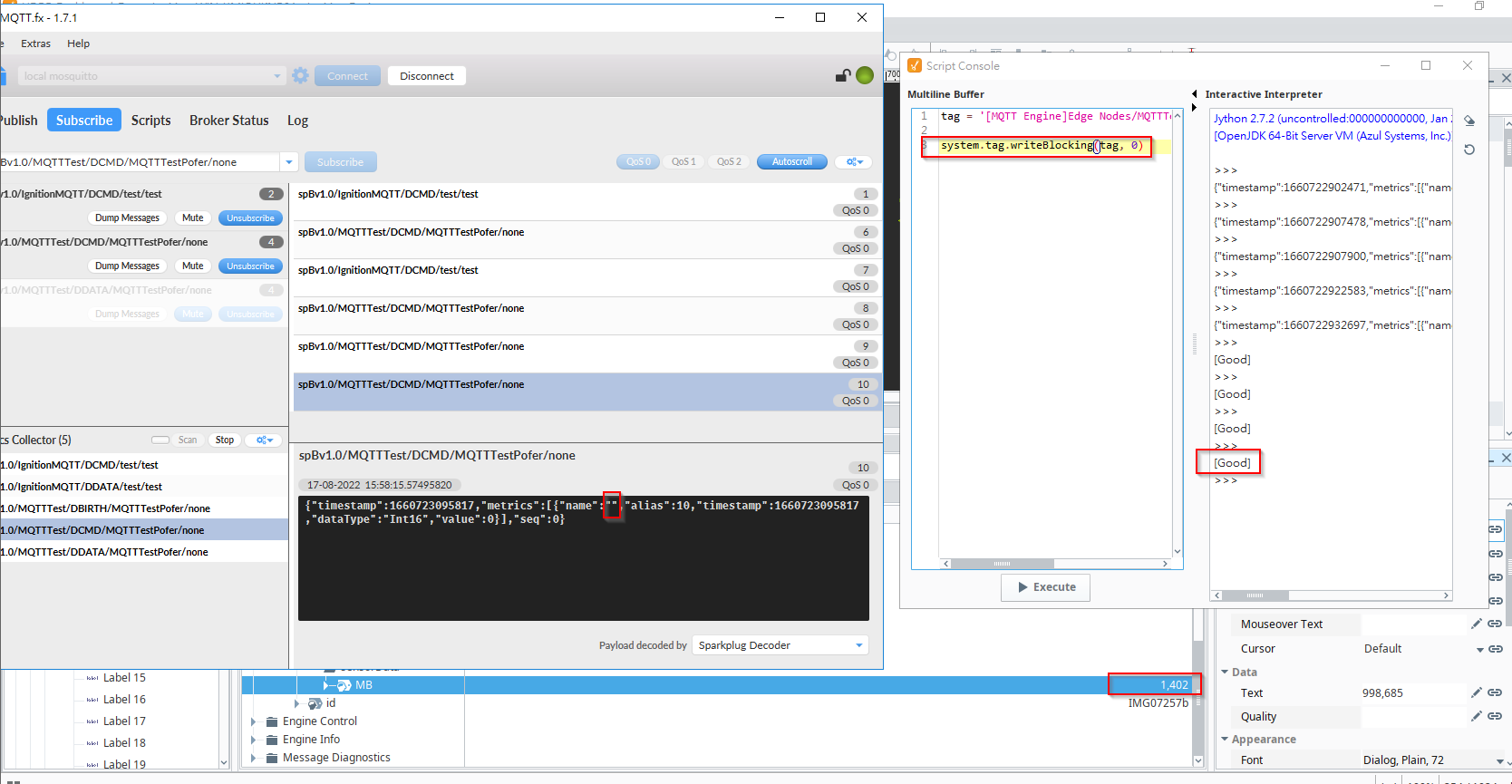Open MQTT.fx connection settings gear
Viewport: 1512px width, 784px height.
(x=301, y=75)
